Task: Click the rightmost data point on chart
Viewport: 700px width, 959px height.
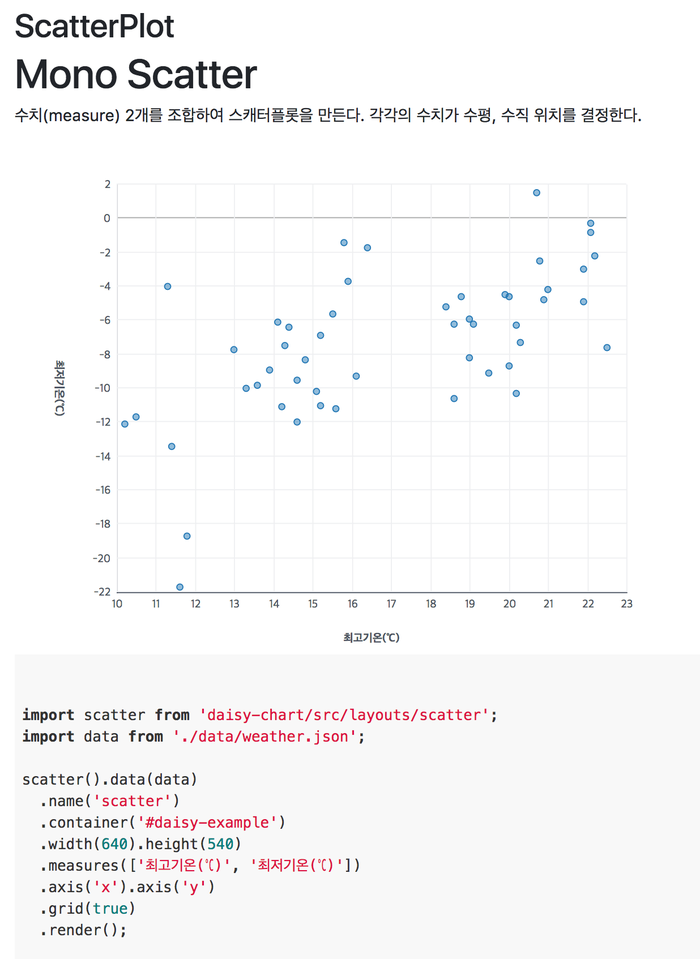Action: (x=607, y=347)
